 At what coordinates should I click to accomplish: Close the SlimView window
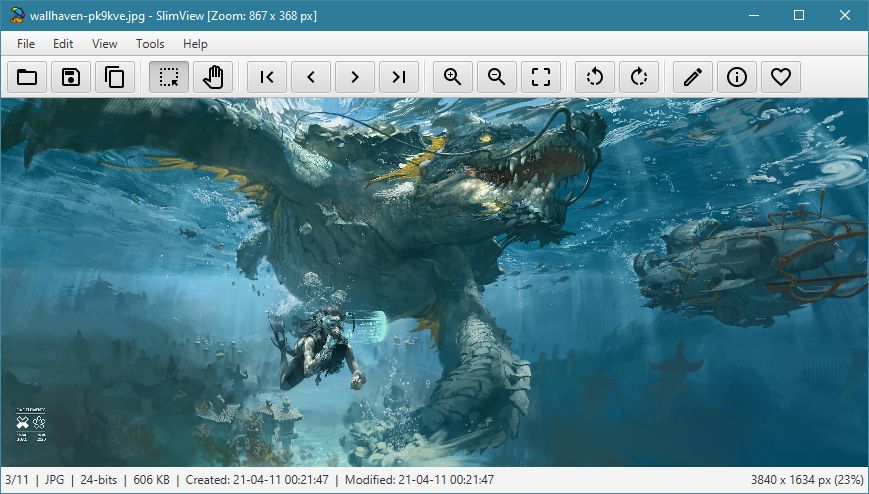click(x=845, y=15)
